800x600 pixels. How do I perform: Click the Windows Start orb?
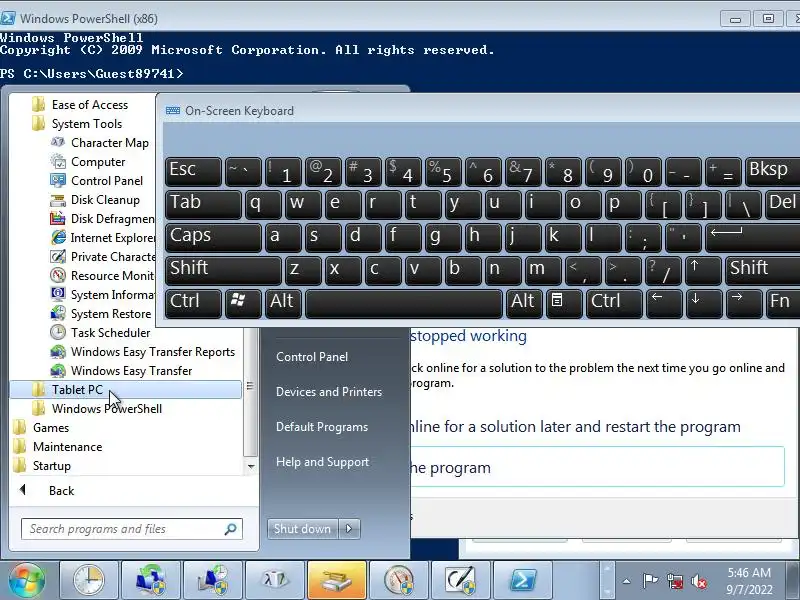(27, 580)
